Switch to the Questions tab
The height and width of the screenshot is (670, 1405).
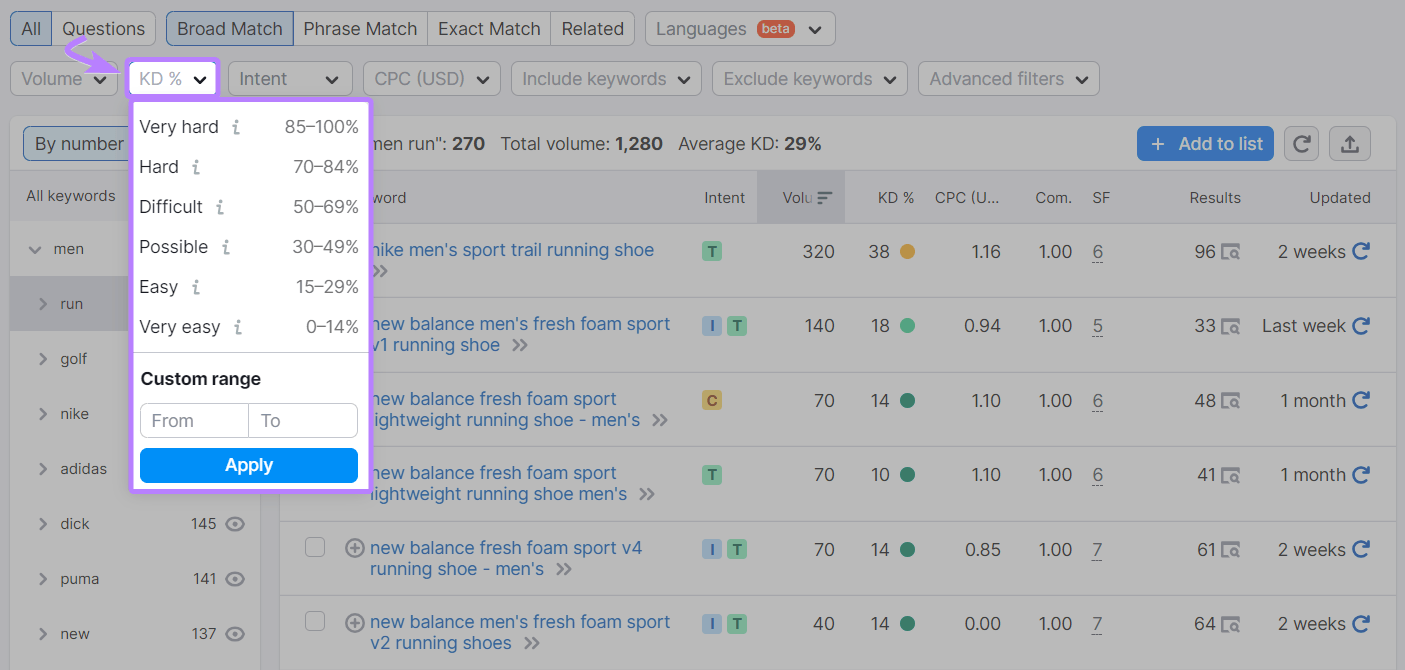[103, 28]
